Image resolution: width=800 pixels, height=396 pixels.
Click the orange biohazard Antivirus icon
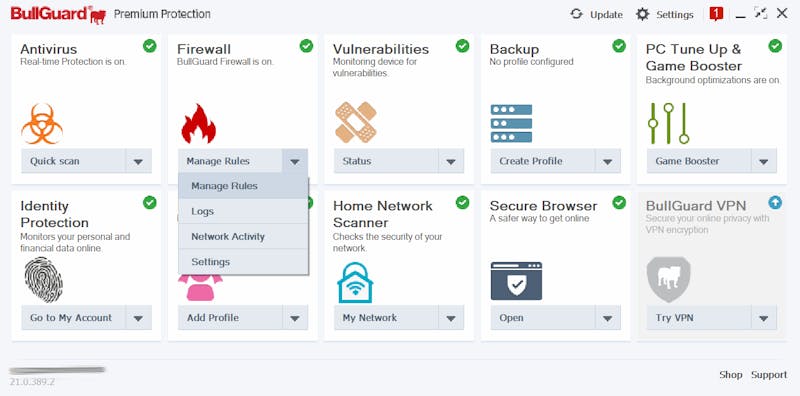[42, 124]
